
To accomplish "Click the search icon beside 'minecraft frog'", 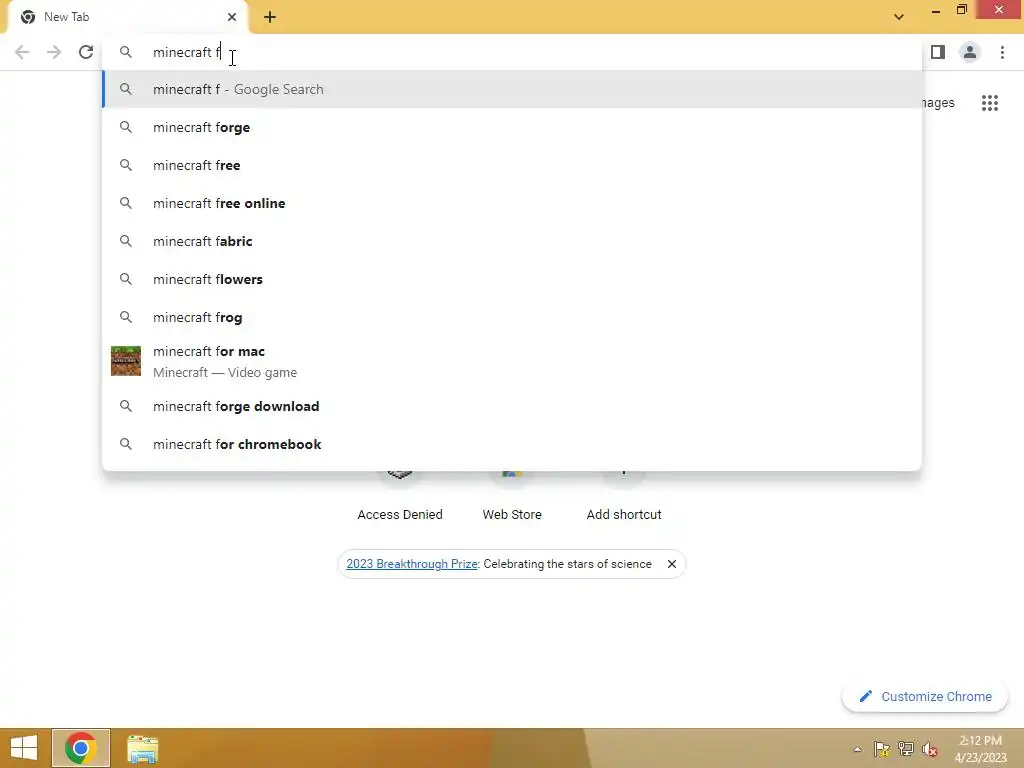I will (125, 317).
